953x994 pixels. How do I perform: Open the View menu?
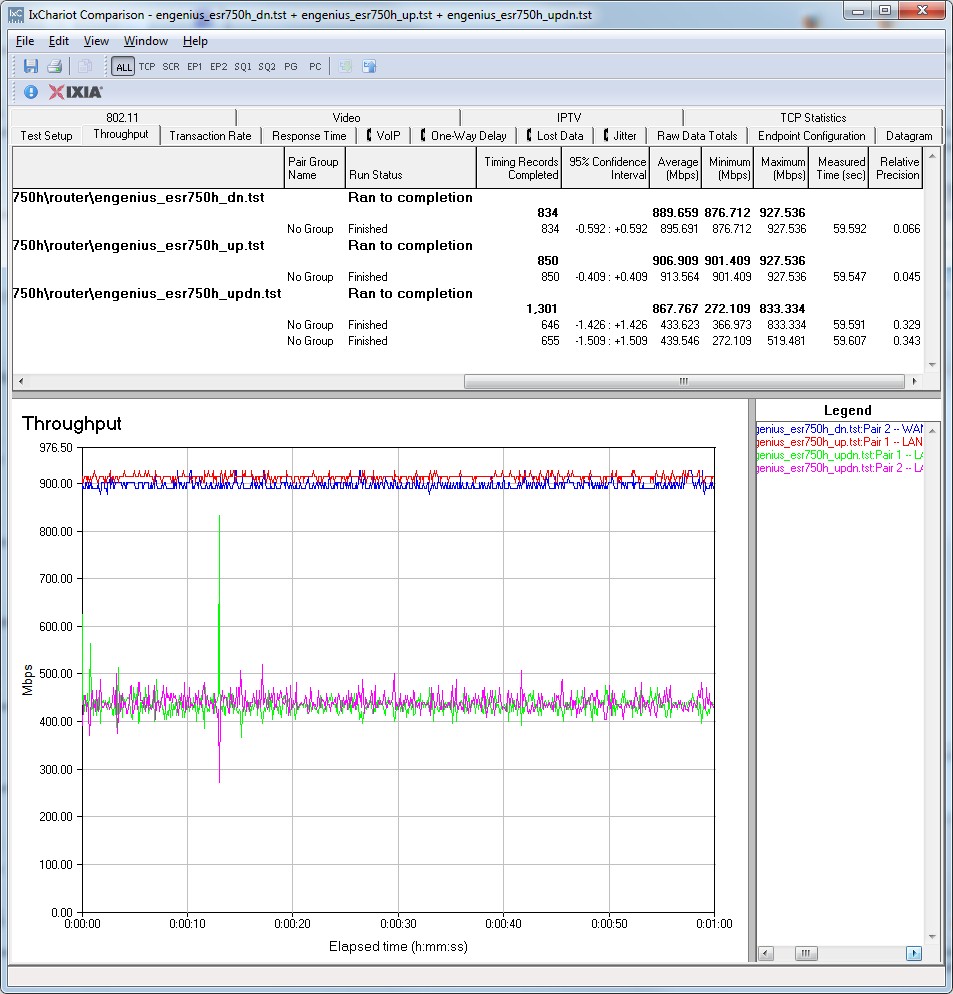tap(96, 41)
